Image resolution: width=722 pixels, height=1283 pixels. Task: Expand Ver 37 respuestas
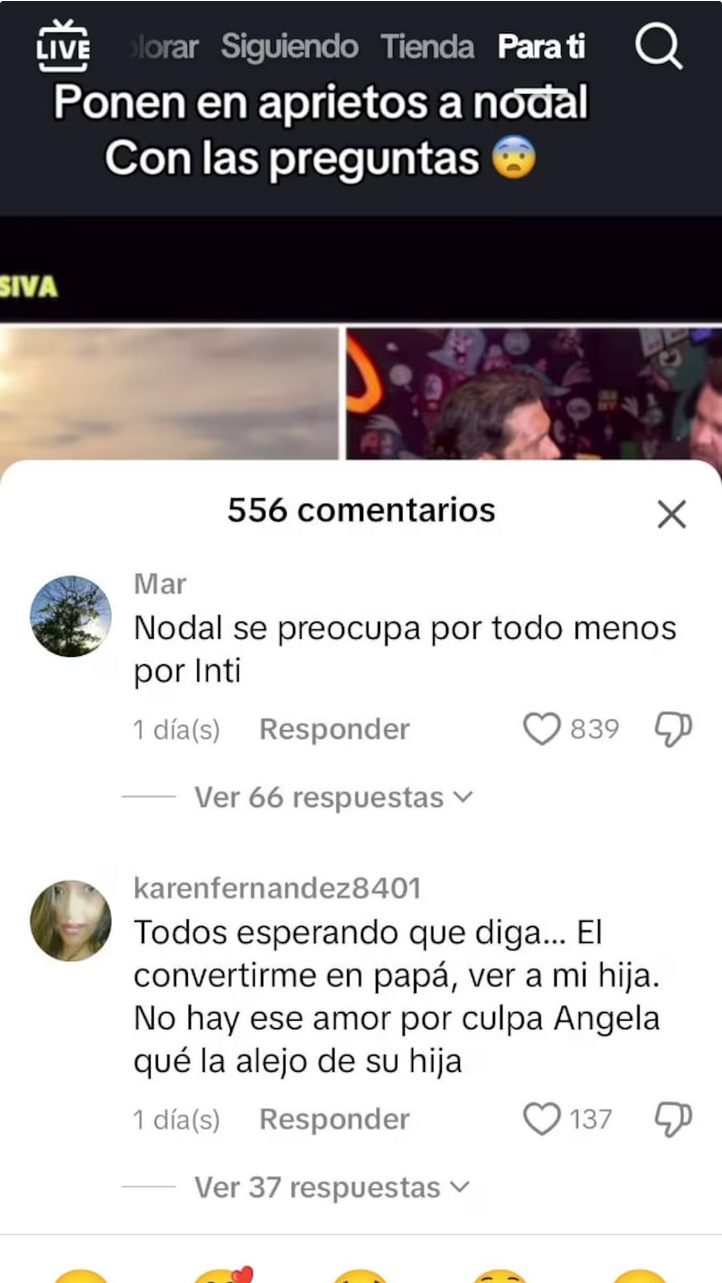(333, 1187)
